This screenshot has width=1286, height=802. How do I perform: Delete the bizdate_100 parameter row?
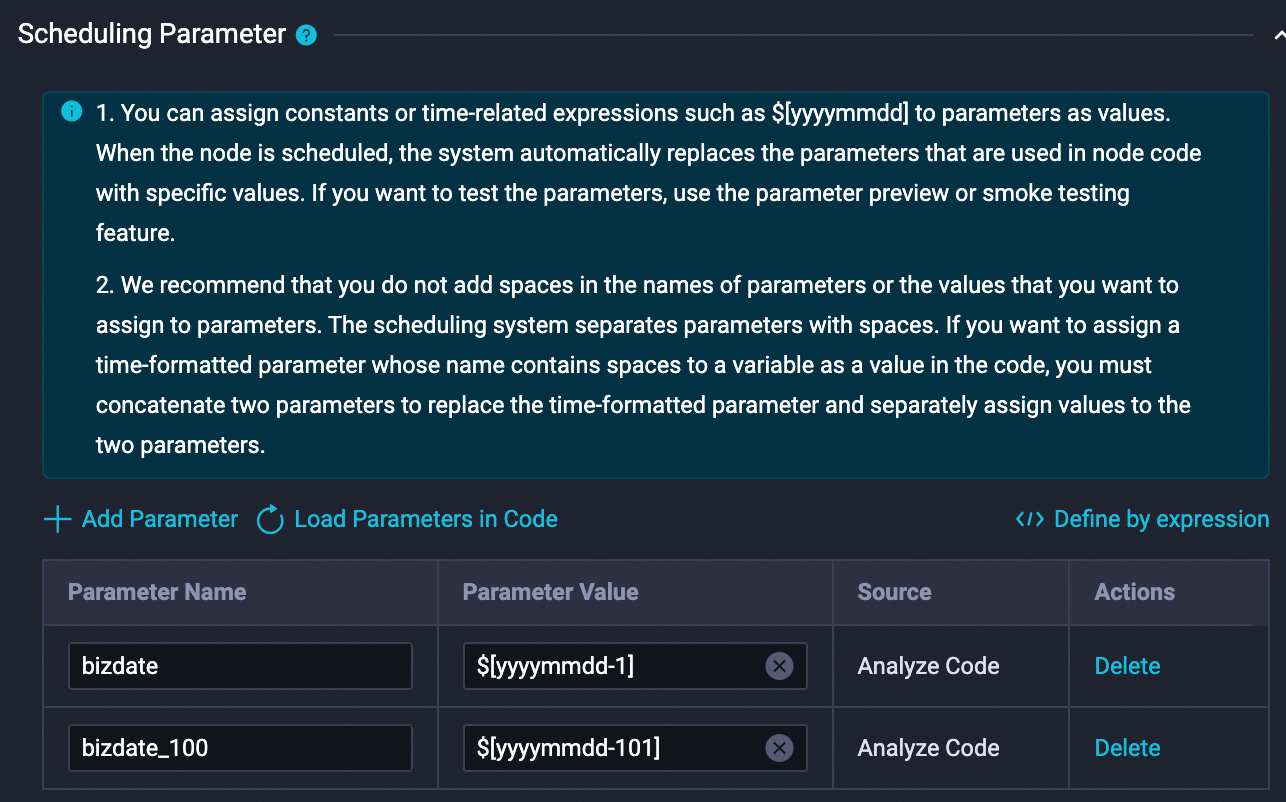tap(1127, 748)
